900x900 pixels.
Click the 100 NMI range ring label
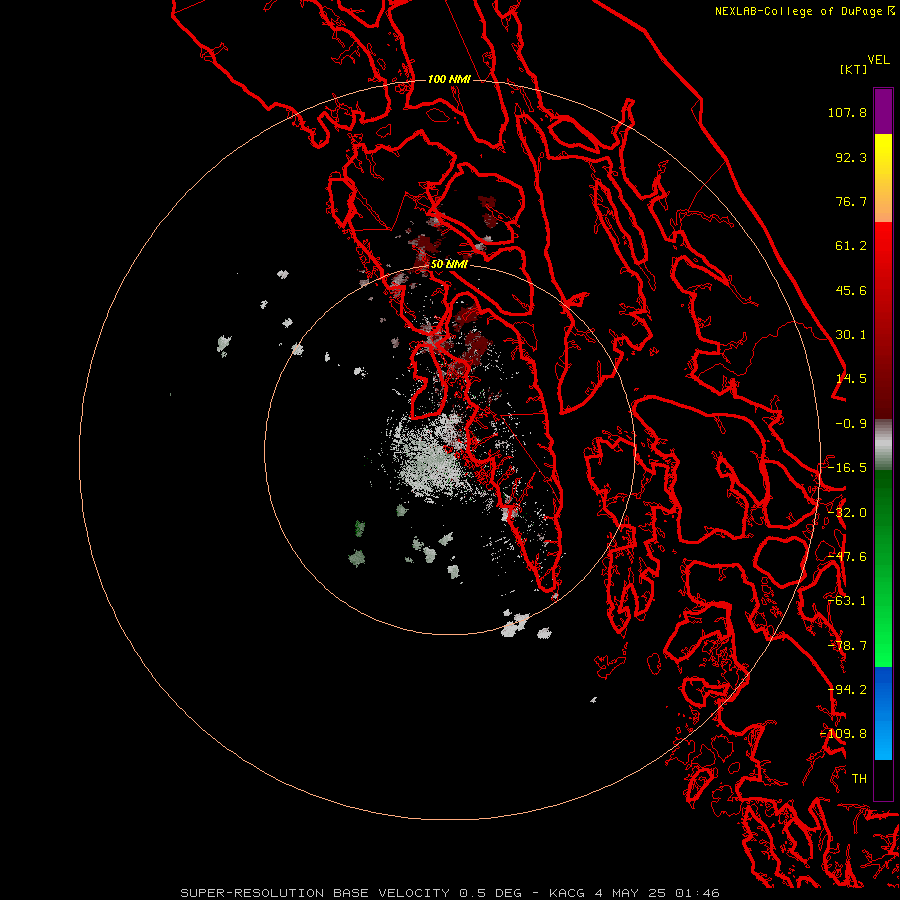[x=449, y=79]
